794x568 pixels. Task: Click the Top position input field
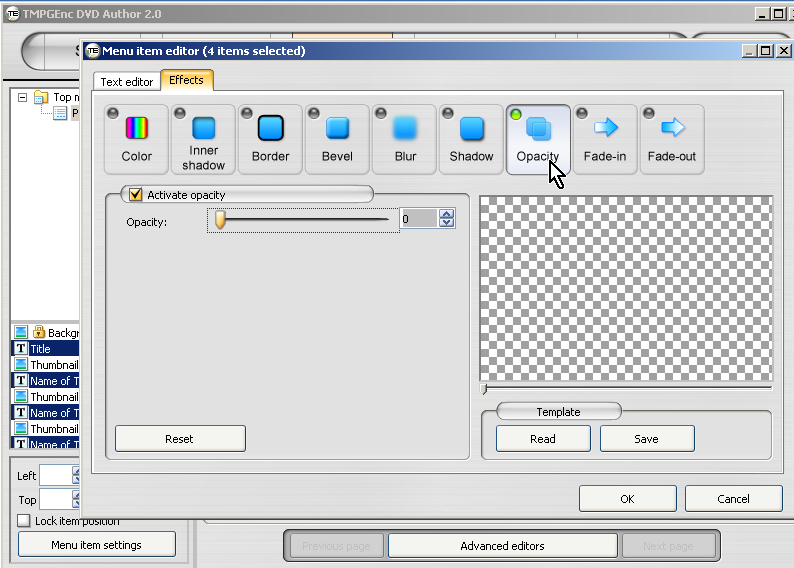pos(56,499)
